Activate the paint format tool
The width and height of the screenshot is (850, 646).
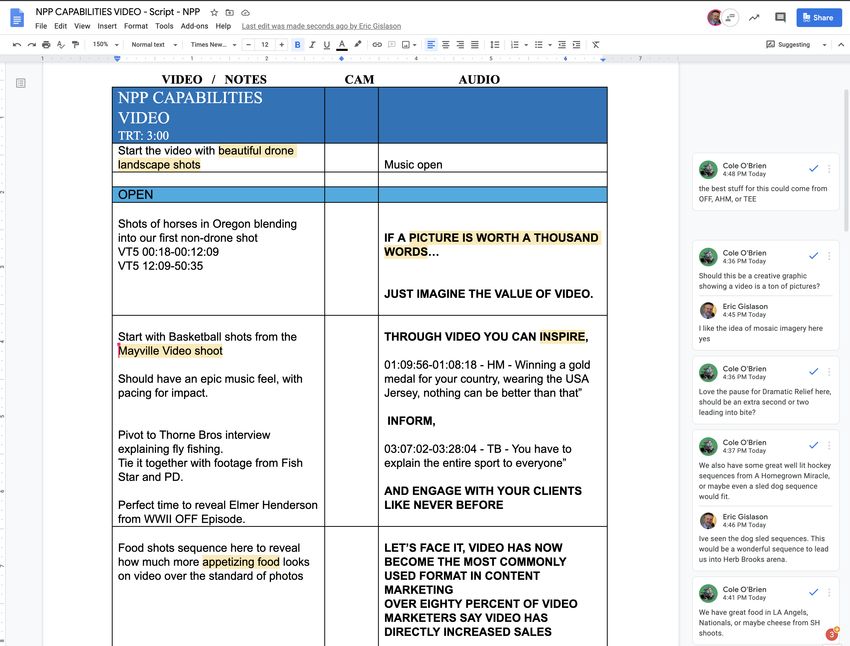click(x=75, y=44)
